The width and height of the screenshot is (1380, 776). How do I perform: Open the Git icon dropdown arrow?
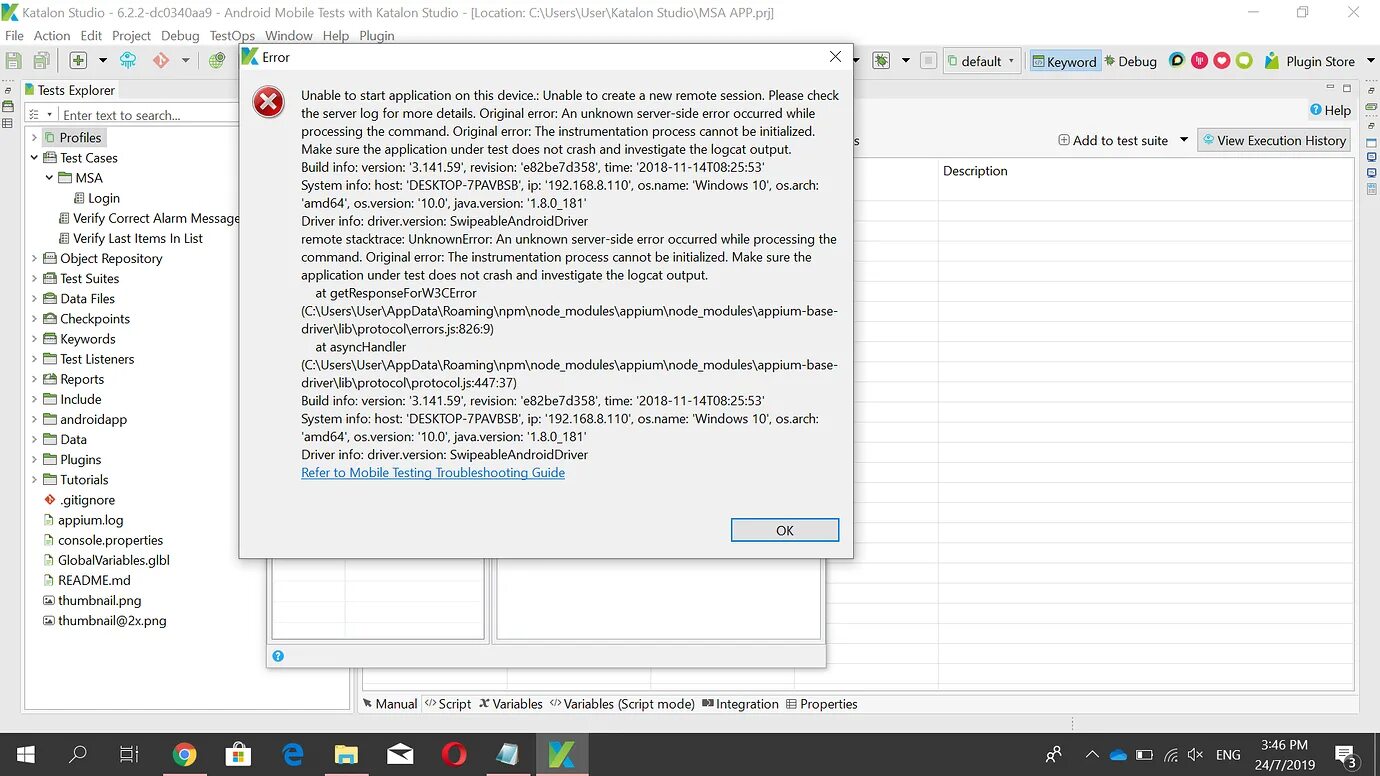point(185,61)
